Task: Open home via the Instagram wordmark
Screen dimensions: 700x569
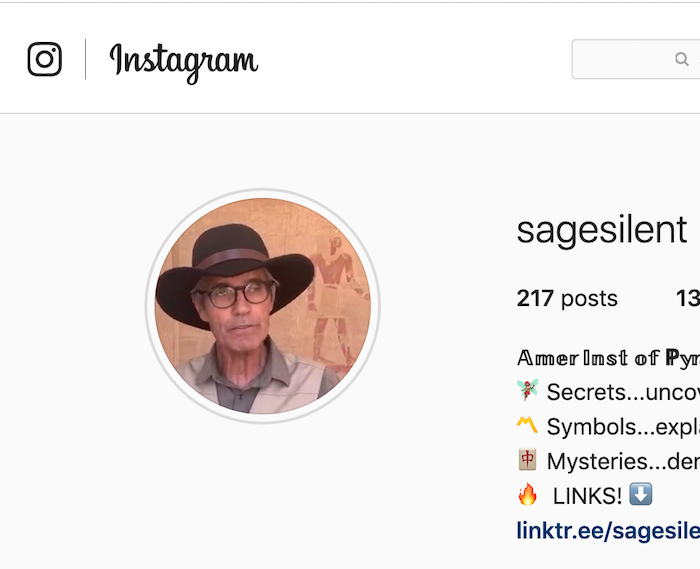Action: [183, 62]
